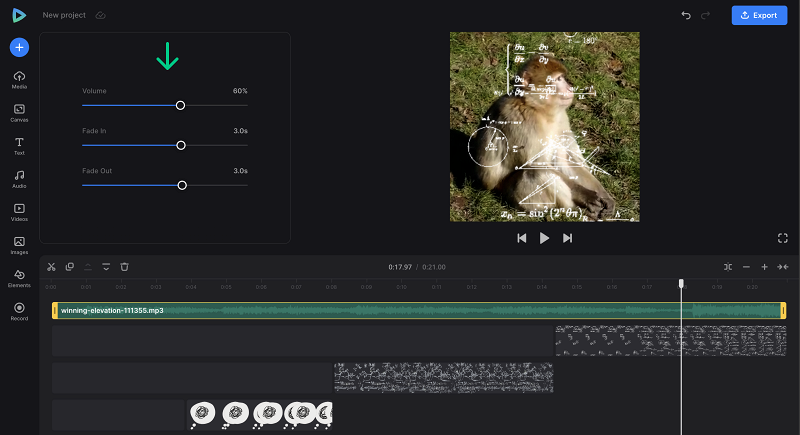
Task: Play the video preview
Action: [x=544, y=238]
